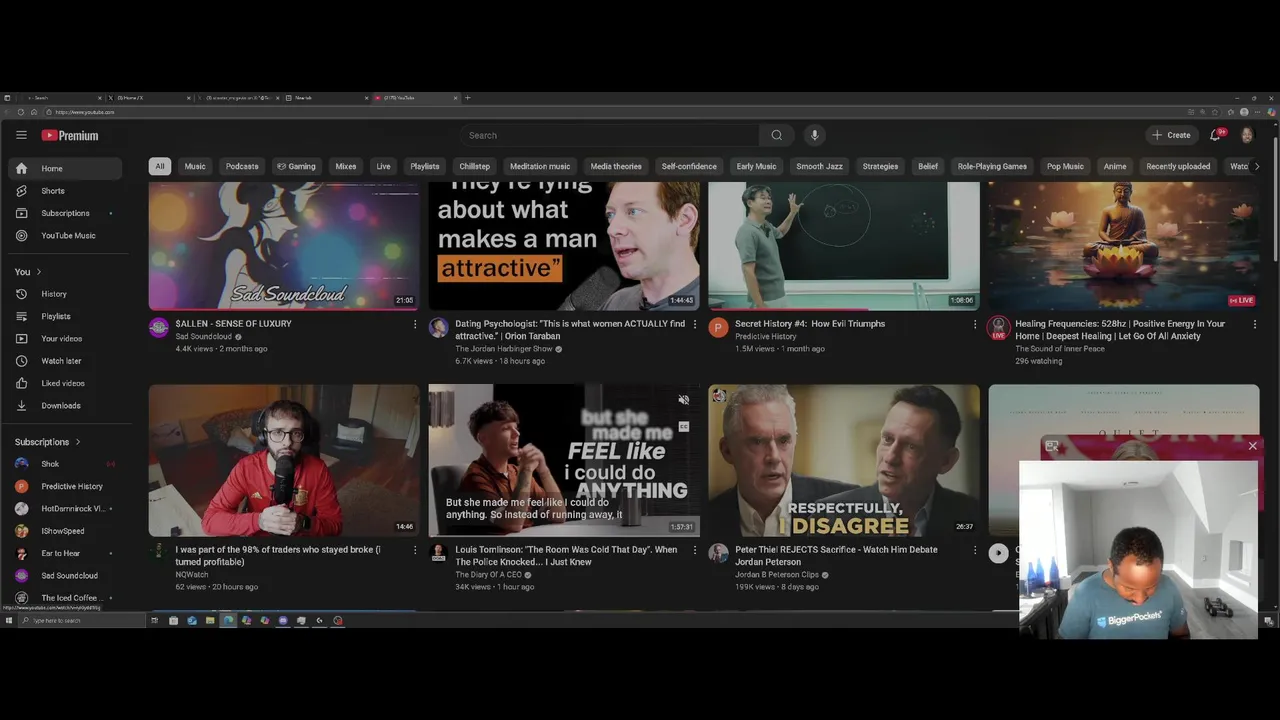Open Predictive History subscription in sidebar
The width and height of the screenshot is (1280, 720).
tap(65, 486)
